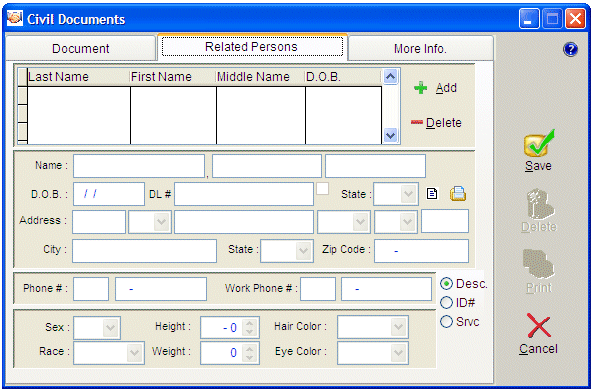This screenshot has width=594, height=391.
Task: Click the Add button label
Action: click(x=446, y=88)
